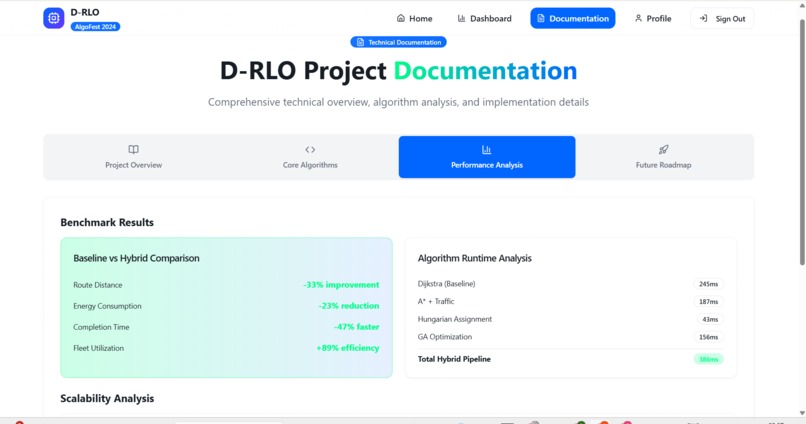Image resolution: width=806 pixels, height=424 pixels.
Task: Click the Hungarian Assignment row label
Action: 455,319
